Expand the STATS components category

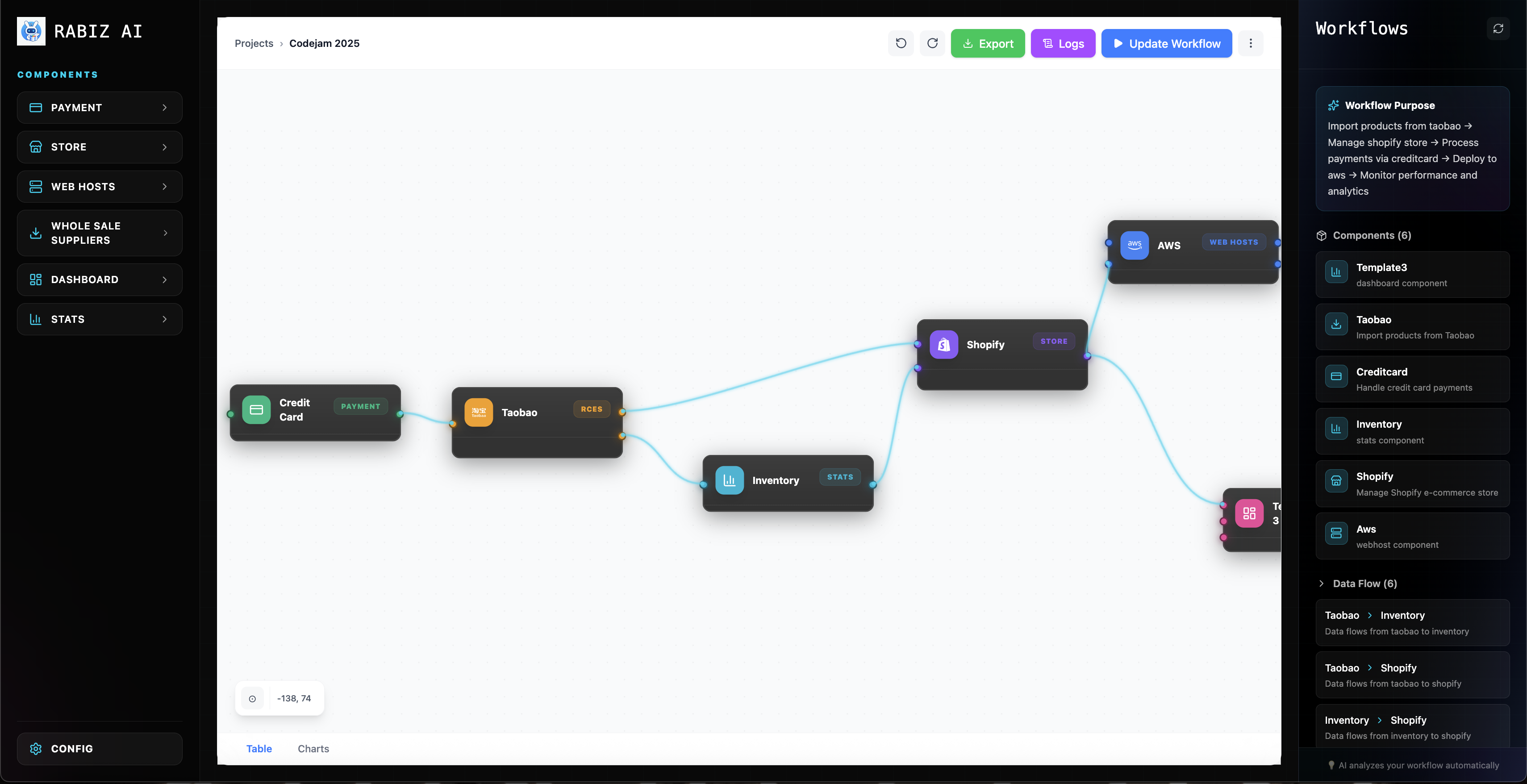[100, 319]
